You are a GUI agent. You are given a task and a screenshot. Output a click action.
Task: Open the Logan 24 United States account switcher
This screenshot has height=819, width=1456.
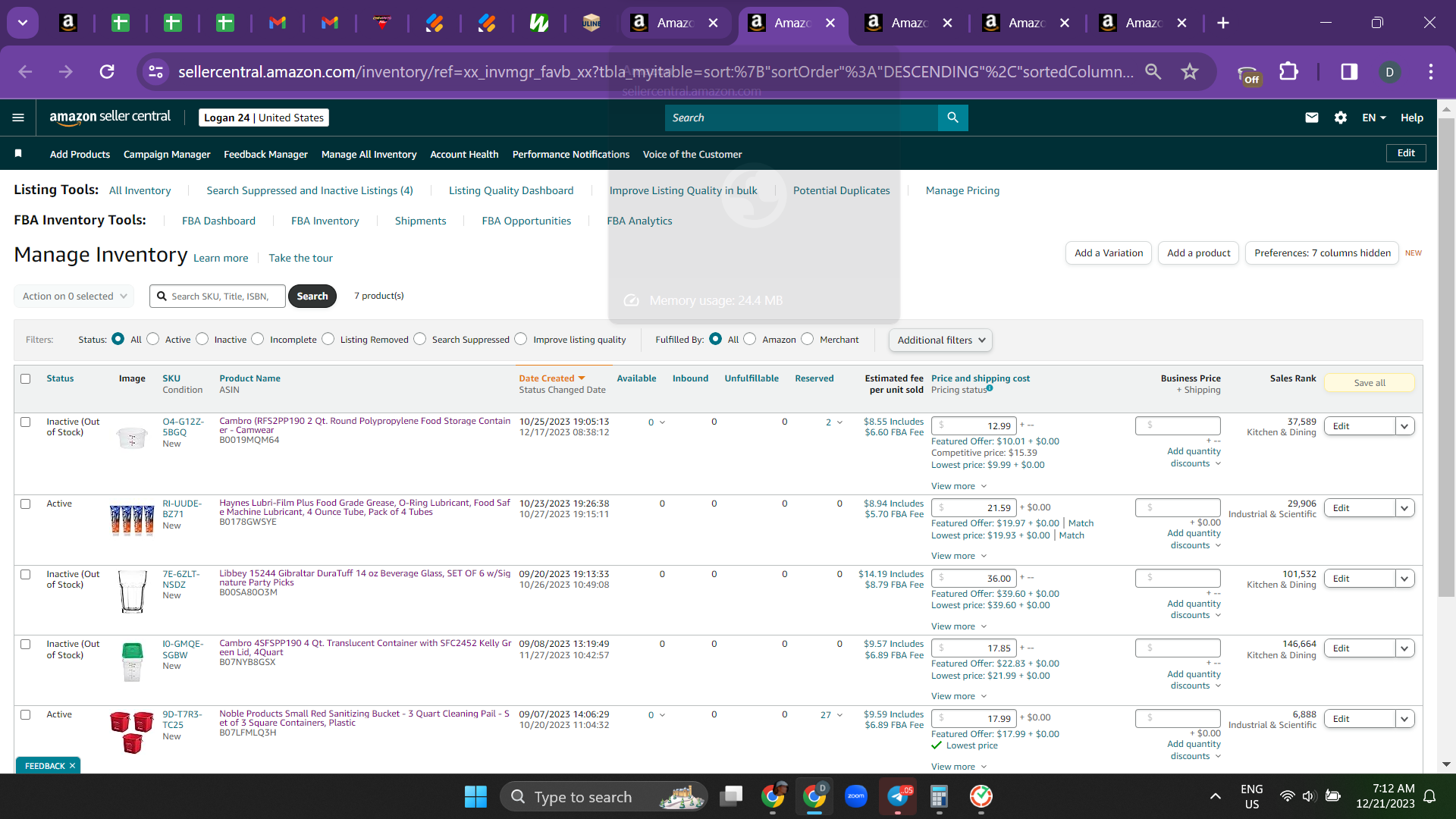264,118
